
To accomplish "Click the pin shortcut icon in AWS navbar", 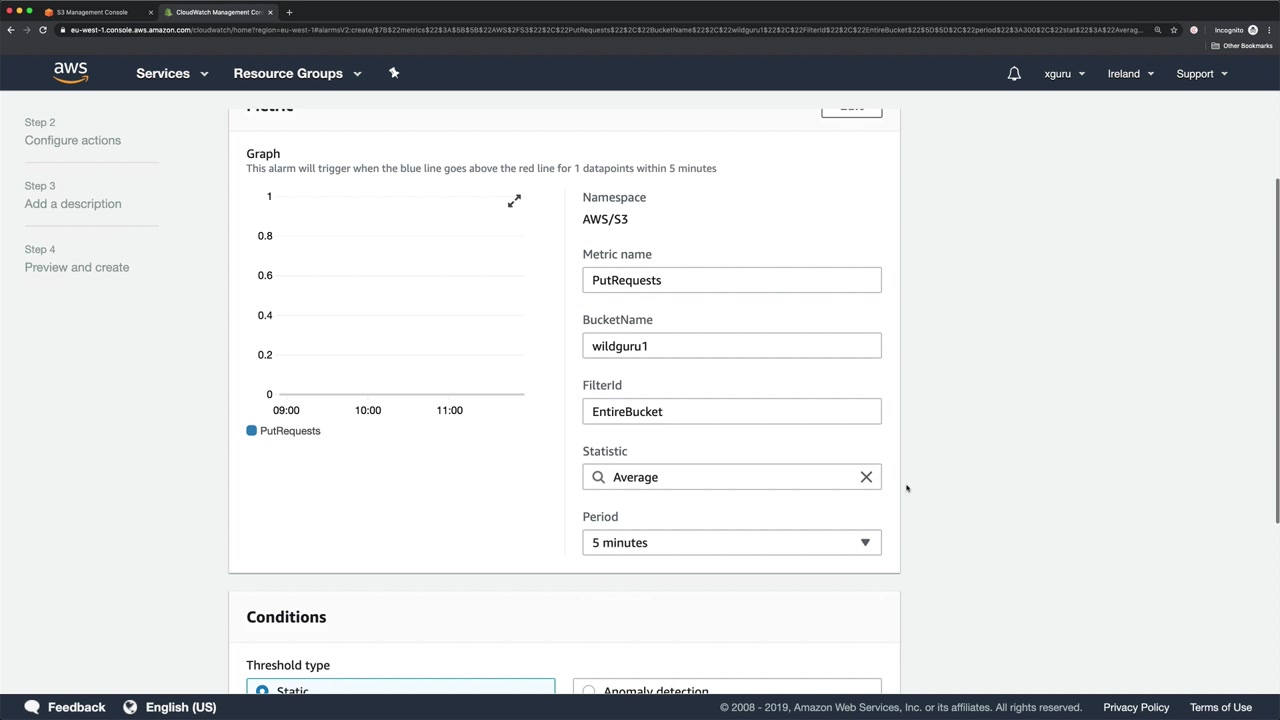I will (x=394, y=73).
